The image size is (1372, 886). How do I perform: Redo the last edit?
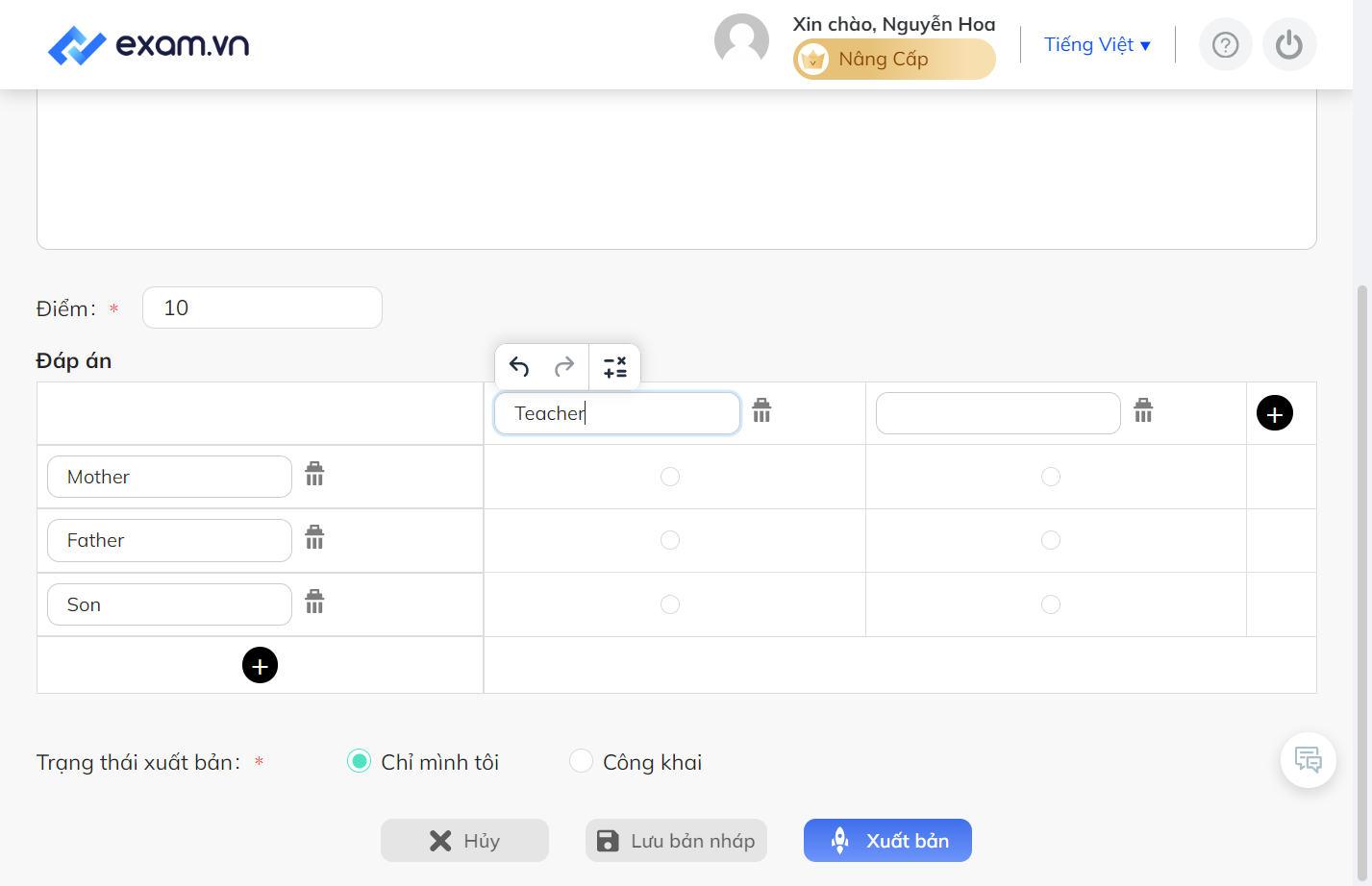[x=564, y=367]
